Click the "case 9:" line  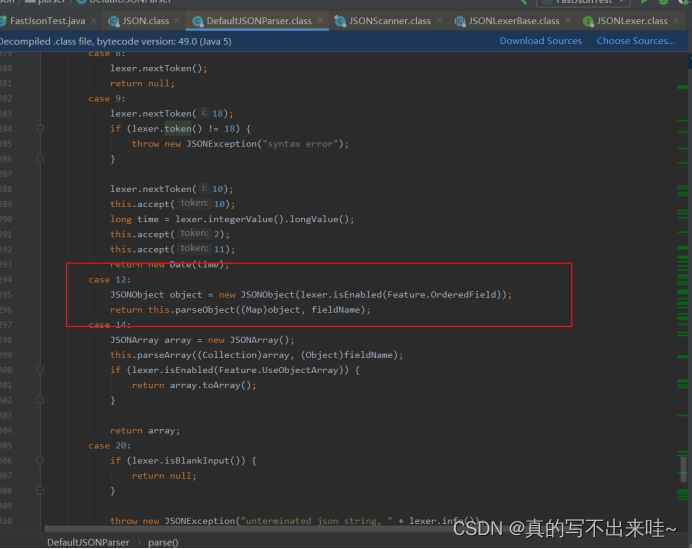(107, 98)
